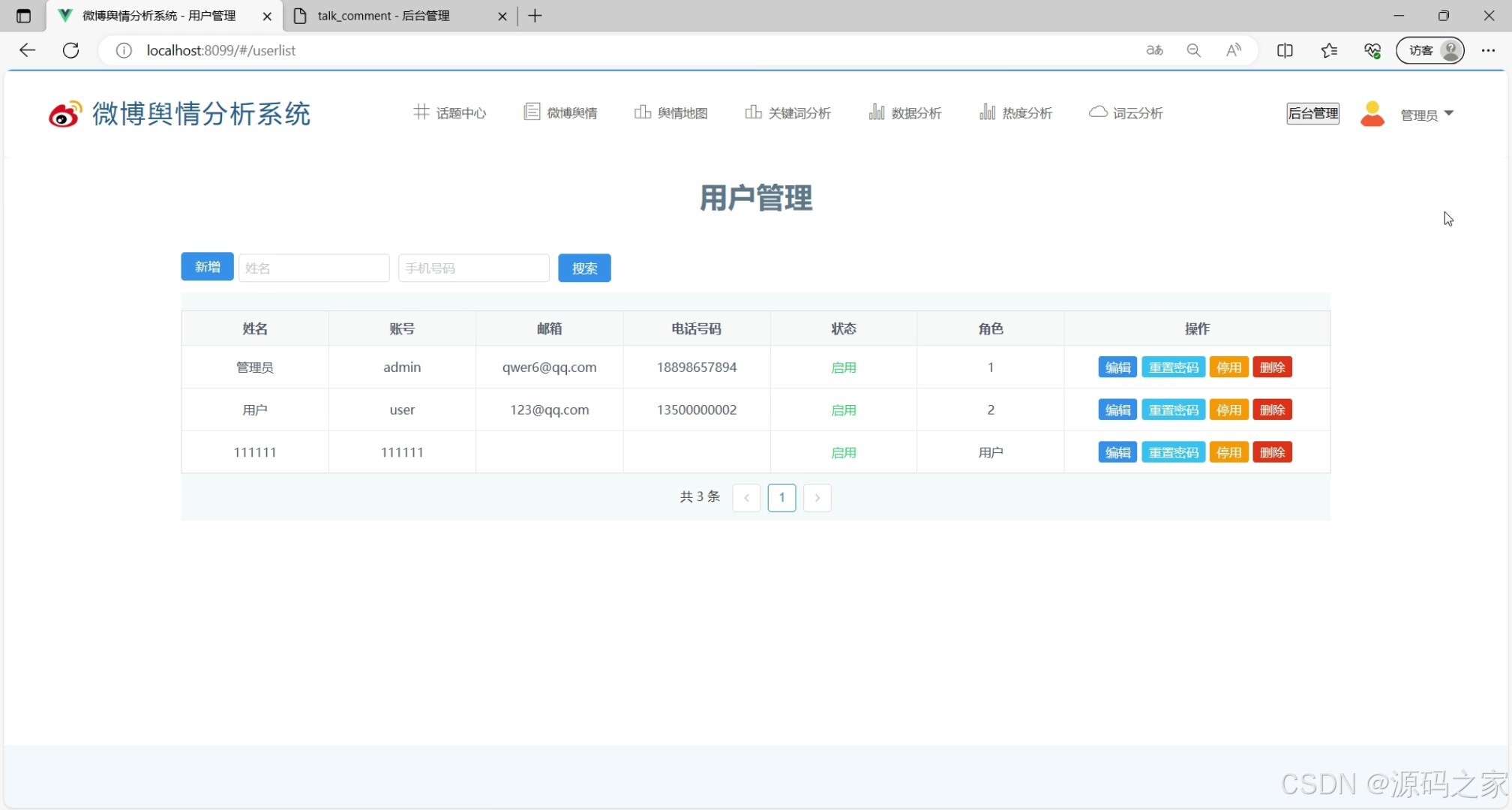Click the 手机号码 search input field

point(472,268)
